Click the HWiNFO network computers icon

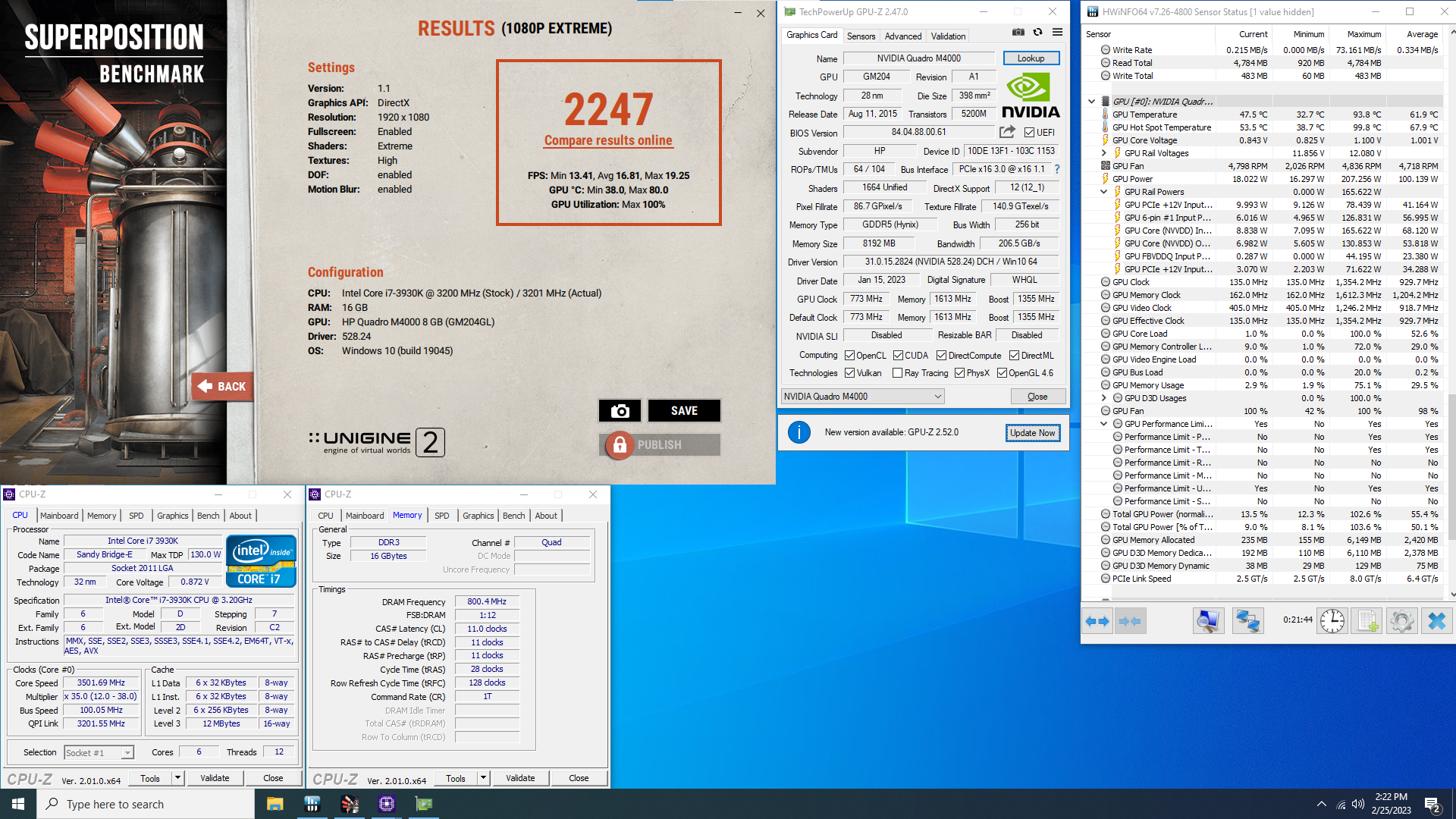click(1247, 621)
